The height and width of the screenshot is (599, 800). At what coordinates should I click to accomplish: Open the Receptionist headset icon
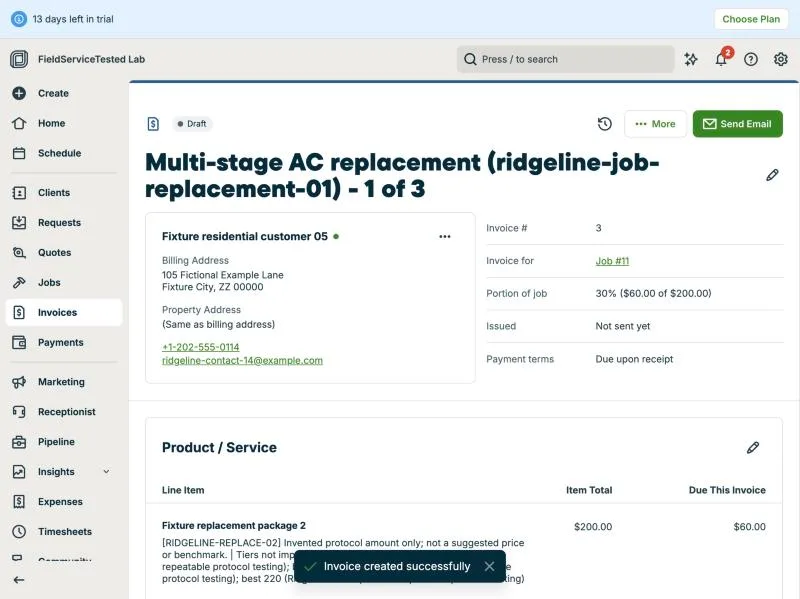[19, 412]
